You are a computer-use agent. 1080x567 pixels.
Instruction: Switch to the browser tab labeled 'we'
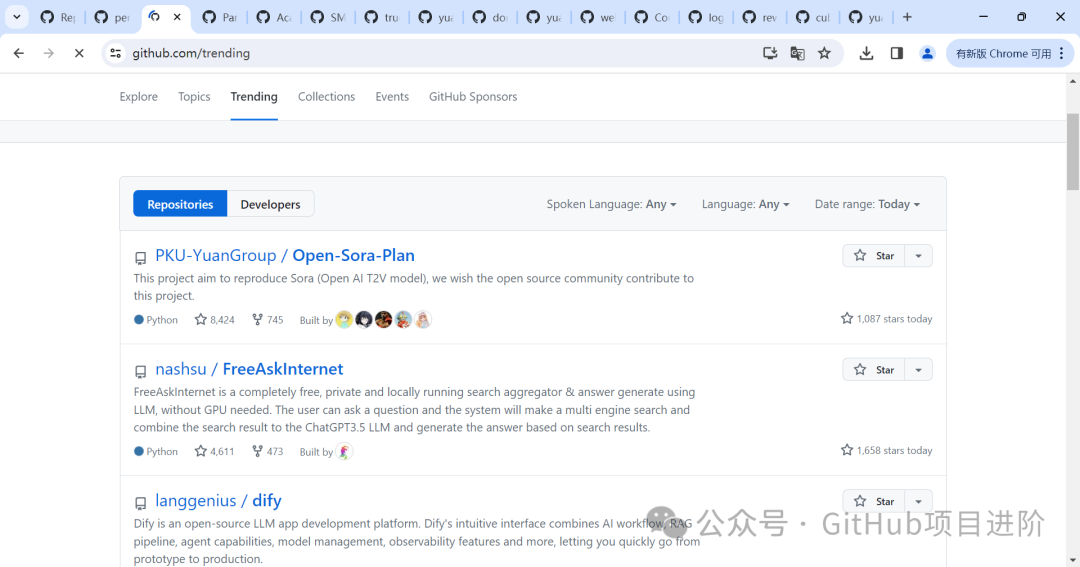[x=598, y=17]
